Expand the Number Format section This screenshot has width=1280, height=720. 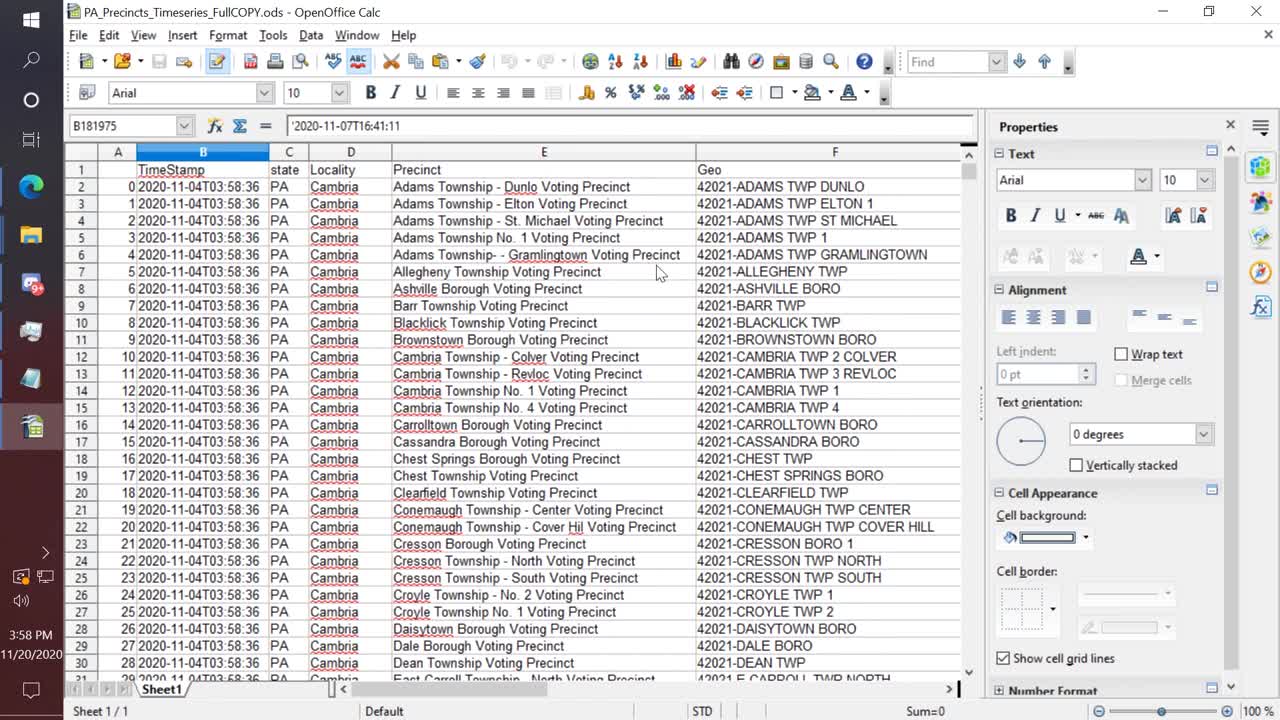(999, 691)
